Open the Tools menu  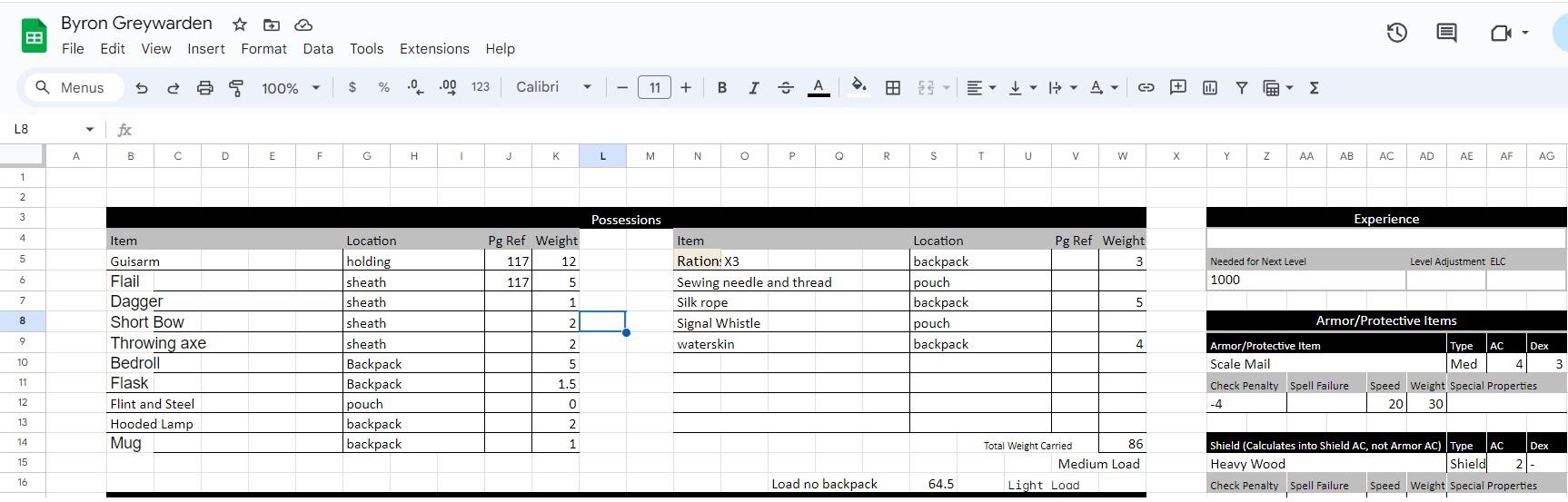[x=366, y=49]
